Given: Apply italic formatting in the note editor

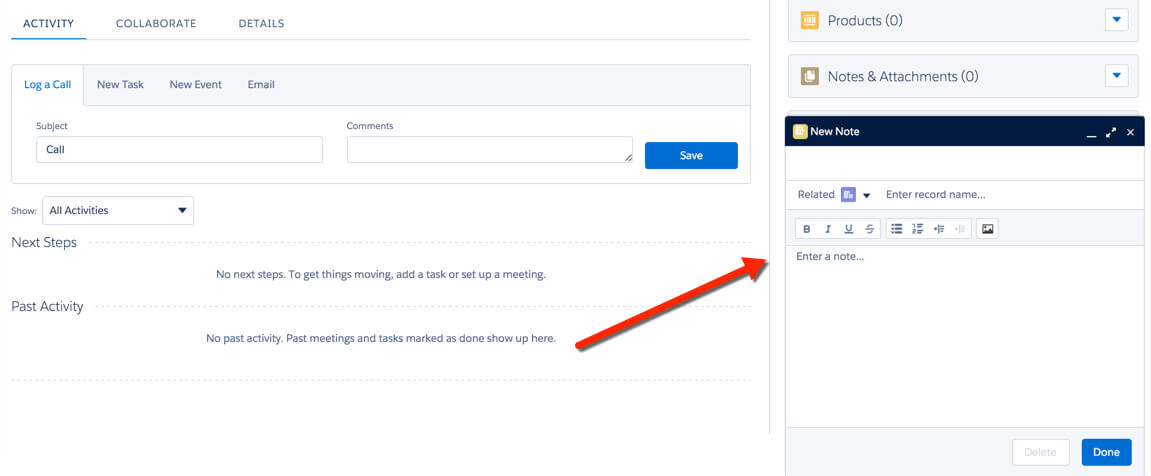Looking at the screenshot, I should coord(828,229).
